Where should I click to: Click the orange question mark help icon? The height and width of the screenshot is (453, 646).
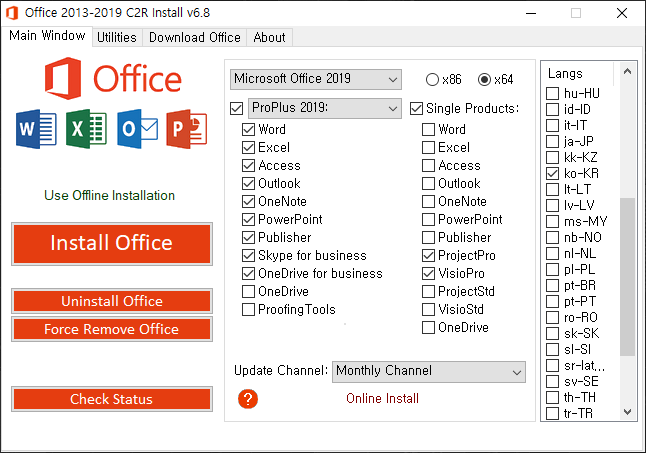249,399
